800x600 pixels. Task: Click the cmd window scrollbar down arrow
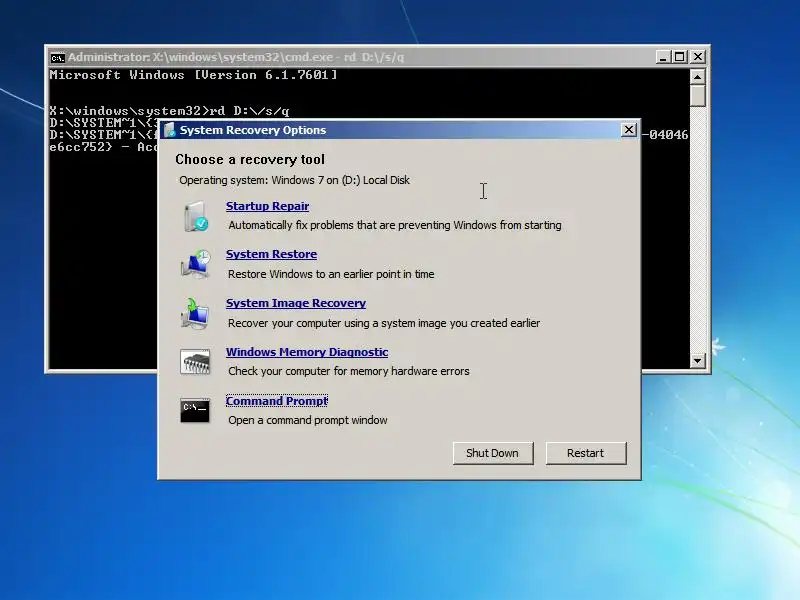pyautogui.click(x=697, y=361)
